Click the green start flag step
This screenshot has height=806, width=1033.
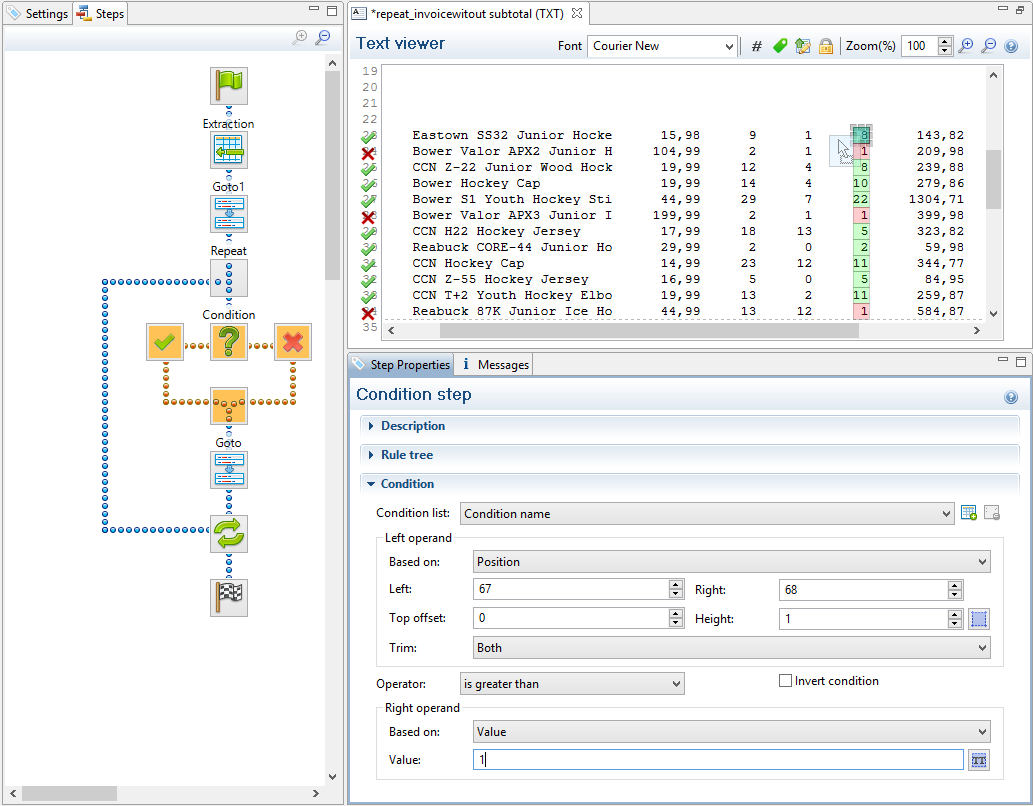[x=229, y=87]
